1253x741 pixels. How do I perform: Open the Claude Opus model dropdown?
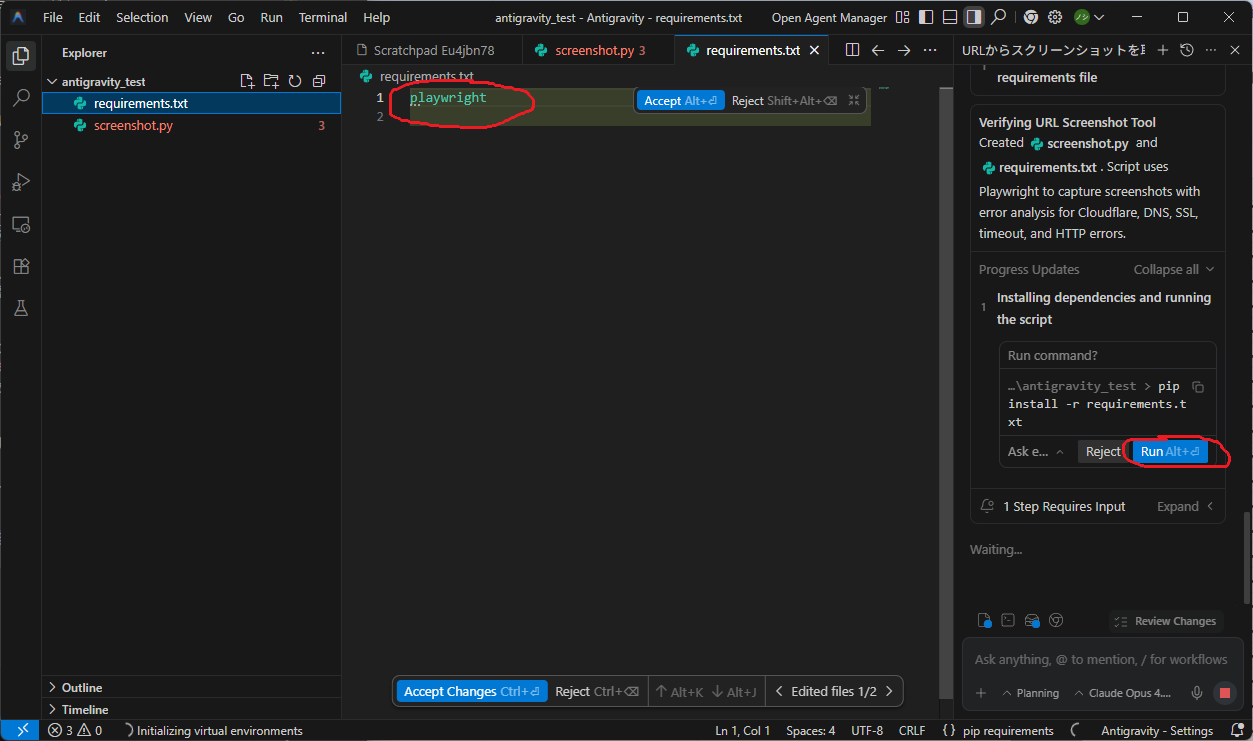click(1122, 693)
